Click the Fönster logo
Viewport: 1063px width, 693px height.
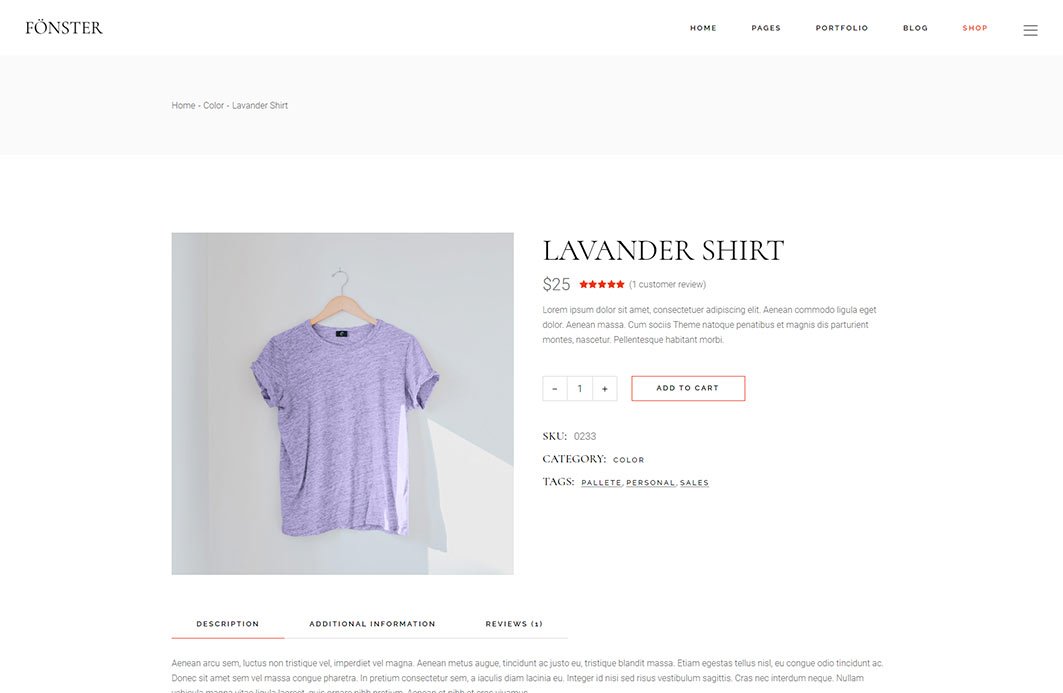[64, 28]
